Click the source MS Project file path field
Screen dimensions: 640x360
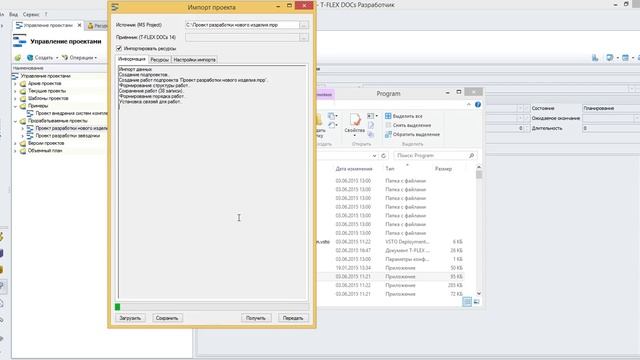tap(242, 25)
